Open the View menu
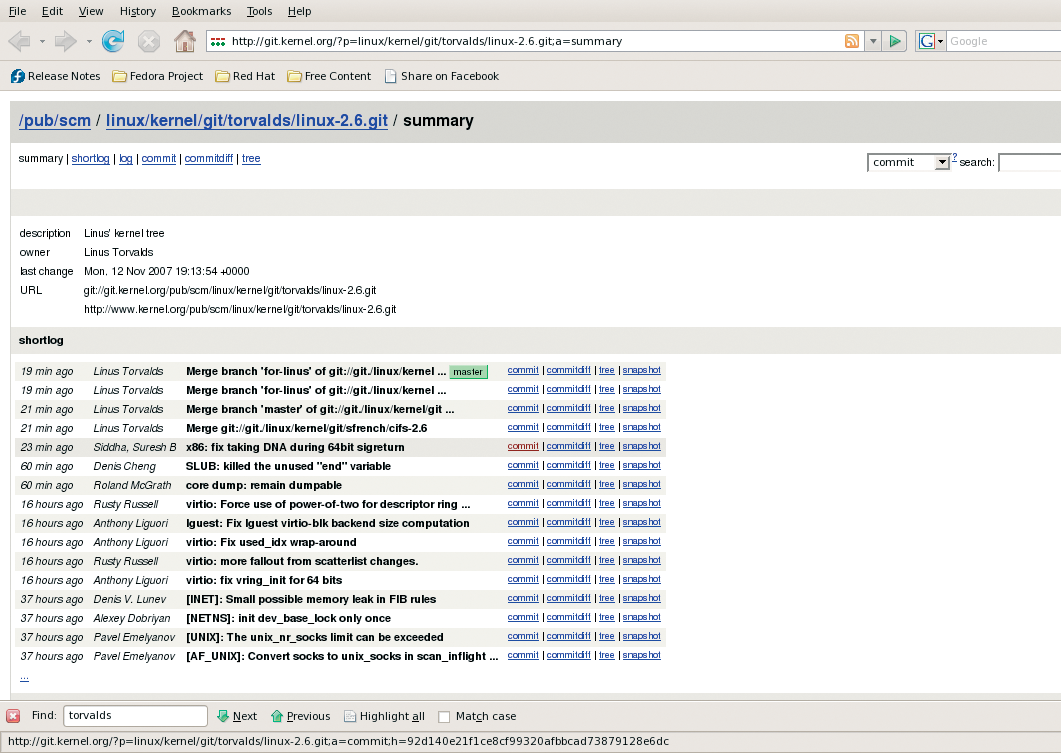Viewport: 1061px width, 753px height. (x=91, y=11)
